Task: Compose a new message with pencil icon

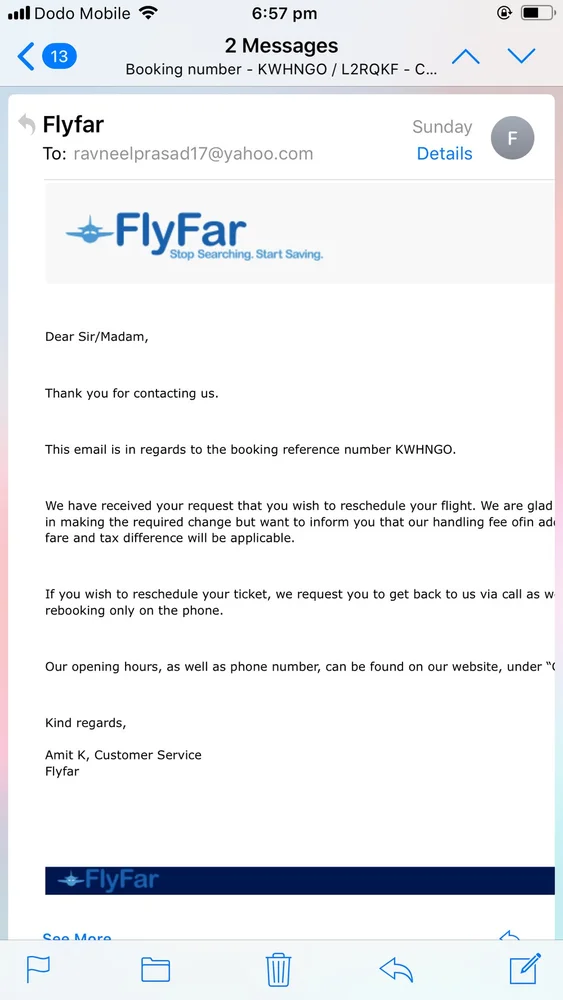Action: pyautogui.click(x=525, y=969)
